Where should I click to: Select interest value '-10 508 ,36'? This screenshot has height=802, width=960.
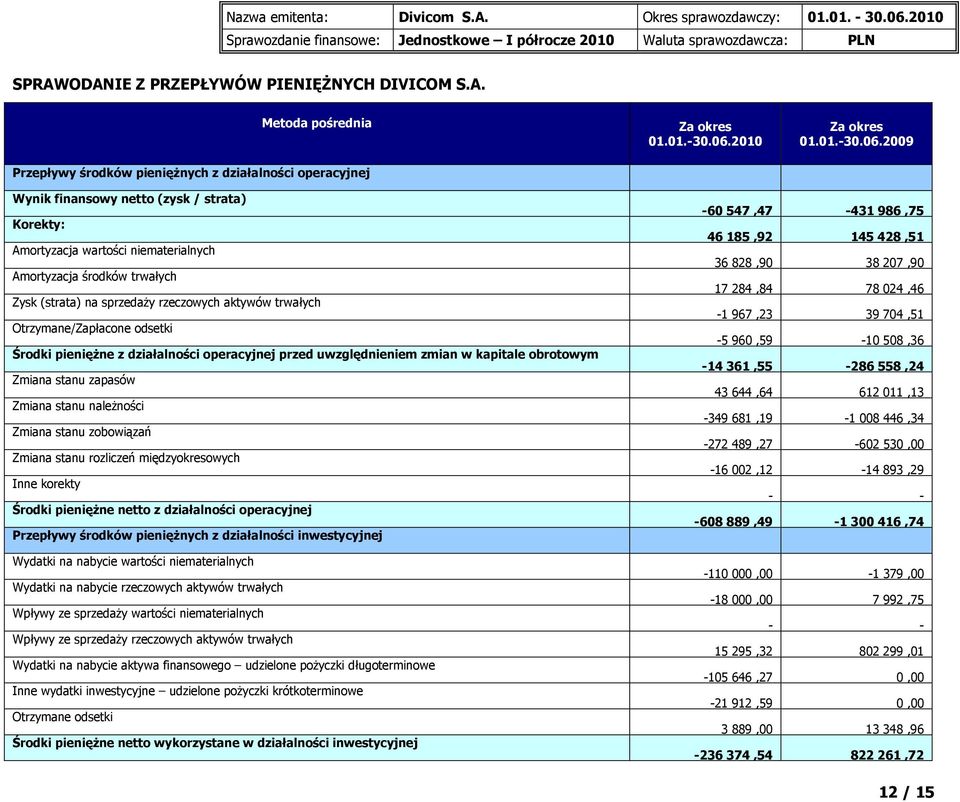click(x=892, y=340)
